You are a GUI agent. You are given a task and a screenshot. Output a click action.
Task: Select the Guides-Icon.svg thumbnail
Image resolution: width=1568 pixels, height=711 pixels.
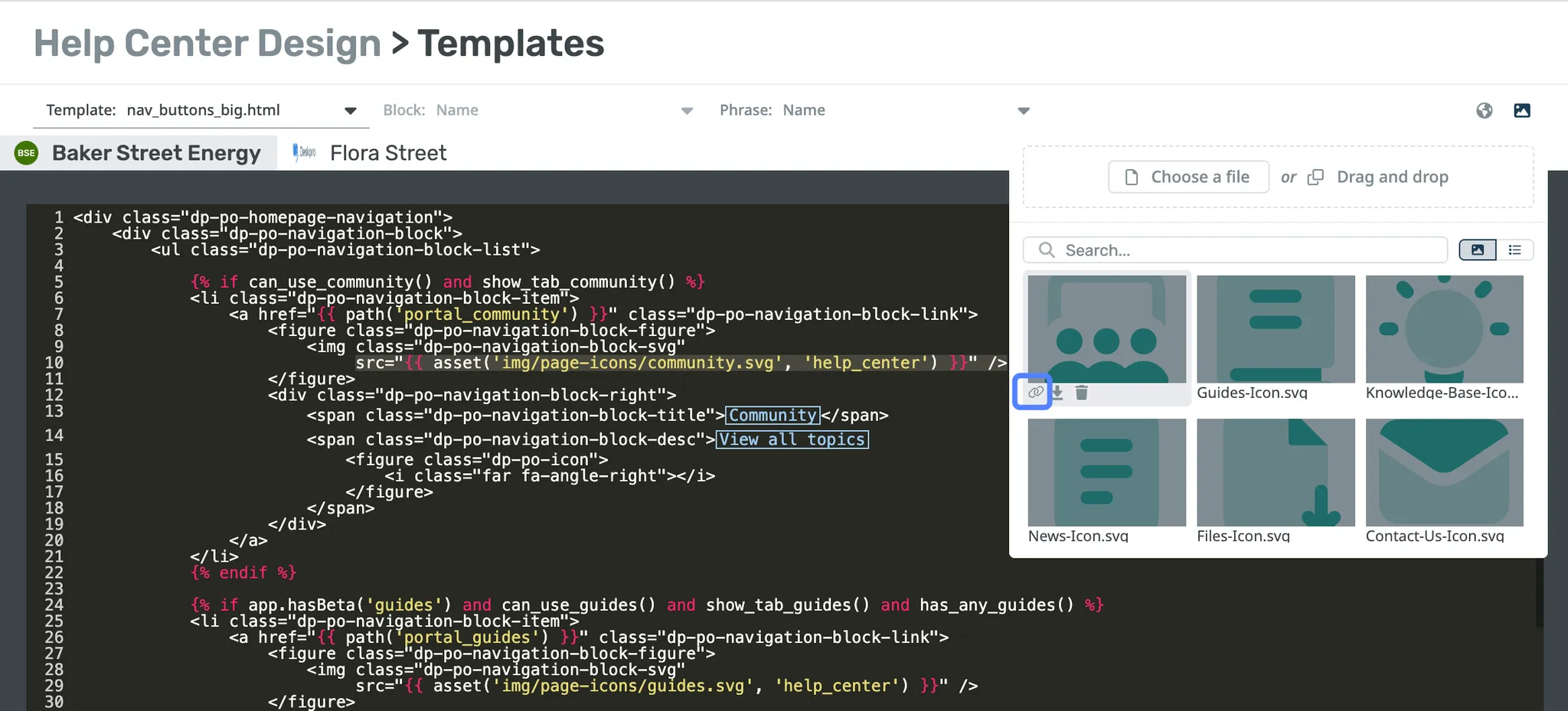point(1275,329)
